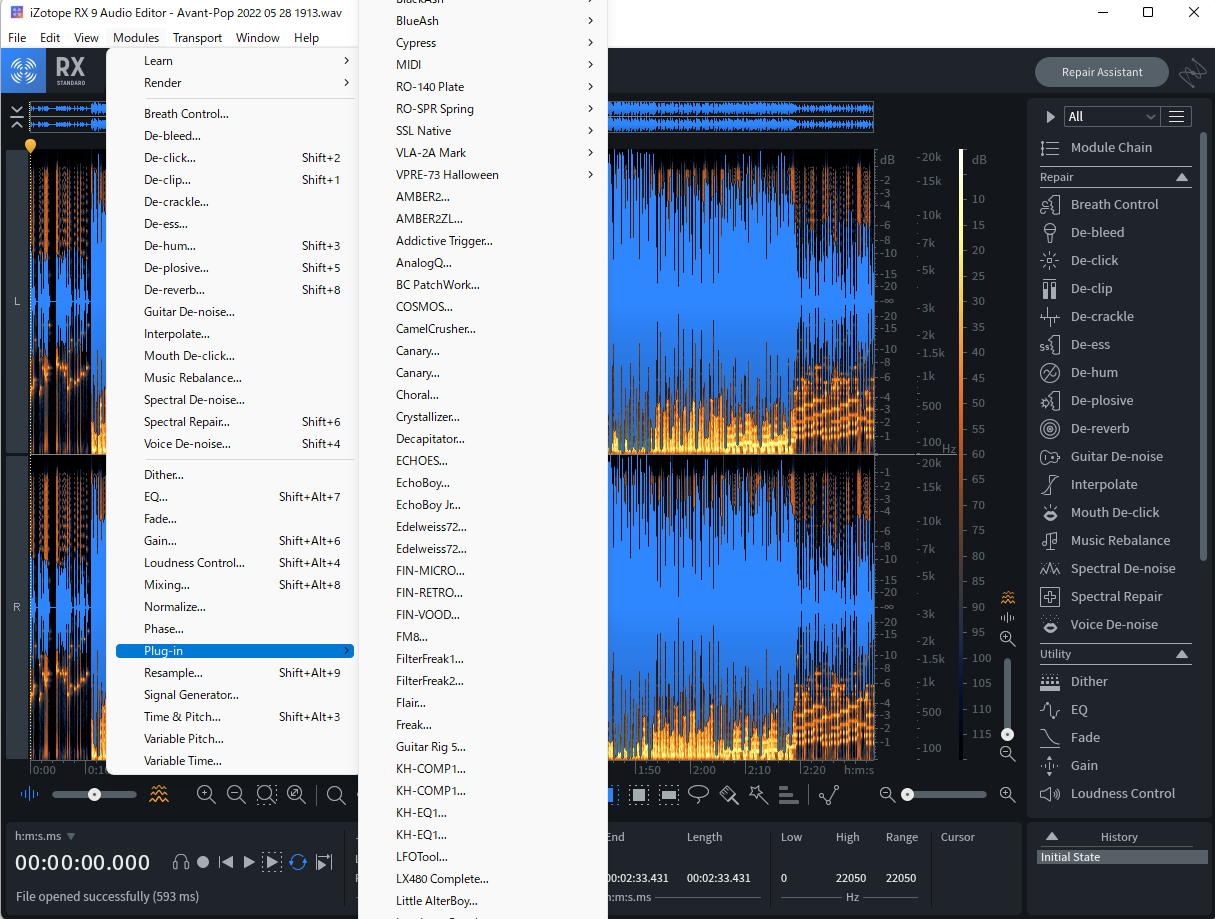
Task: Open the De-hum module in sidebar
Action: (1093, 373)
